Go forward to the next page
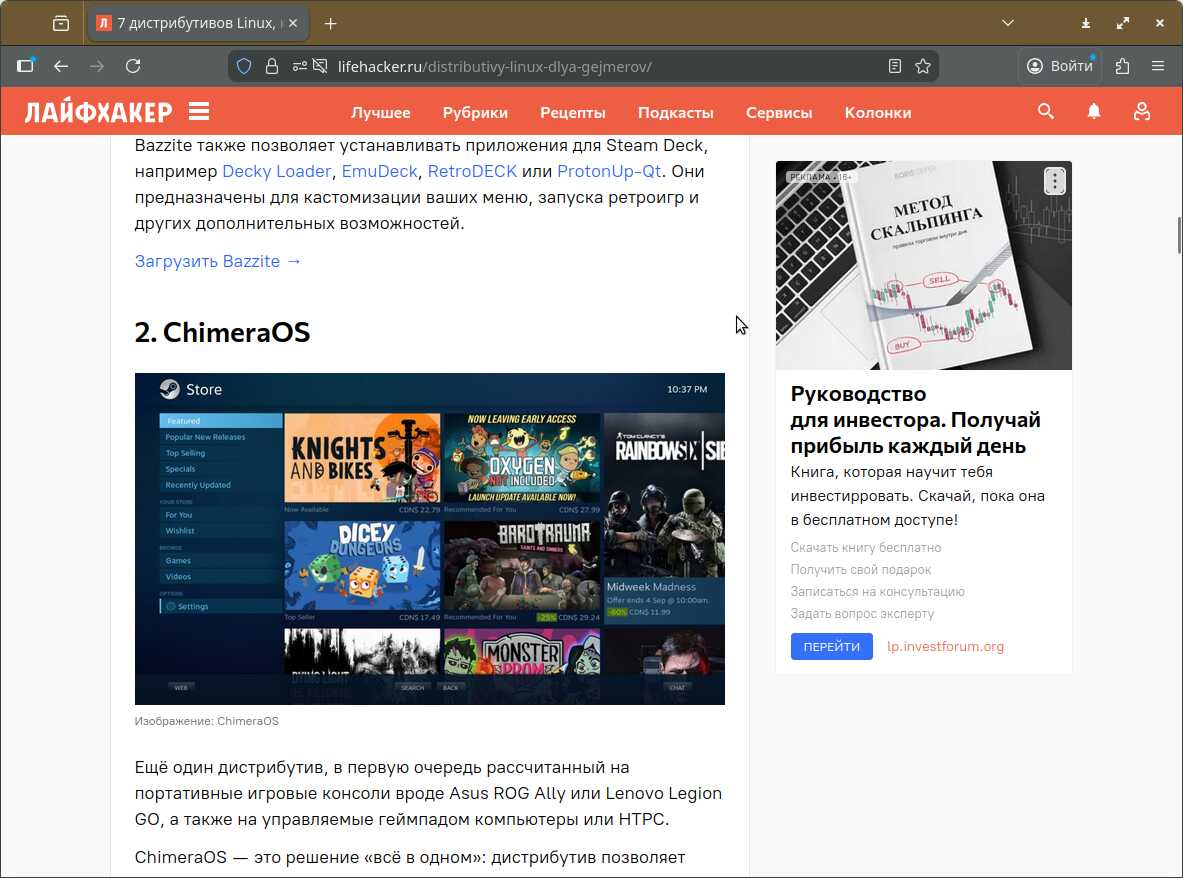 (97, 66)
